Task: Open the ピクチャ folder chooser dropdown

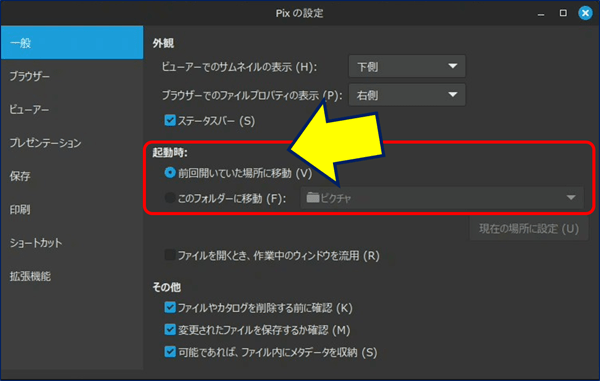Action: (442, 198)
